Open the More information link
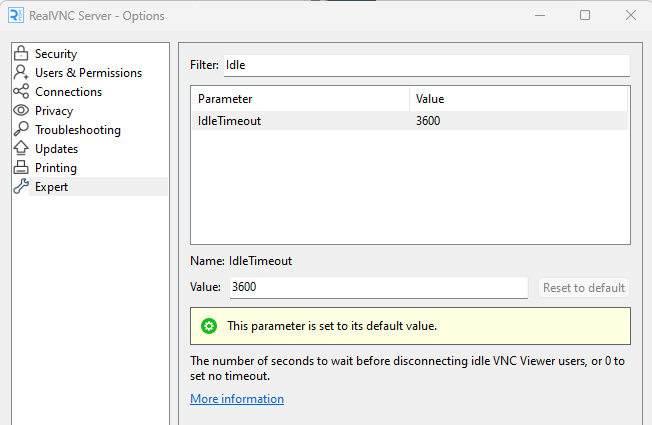Screen dimensions: 652x425 click(x=237, y=399)
